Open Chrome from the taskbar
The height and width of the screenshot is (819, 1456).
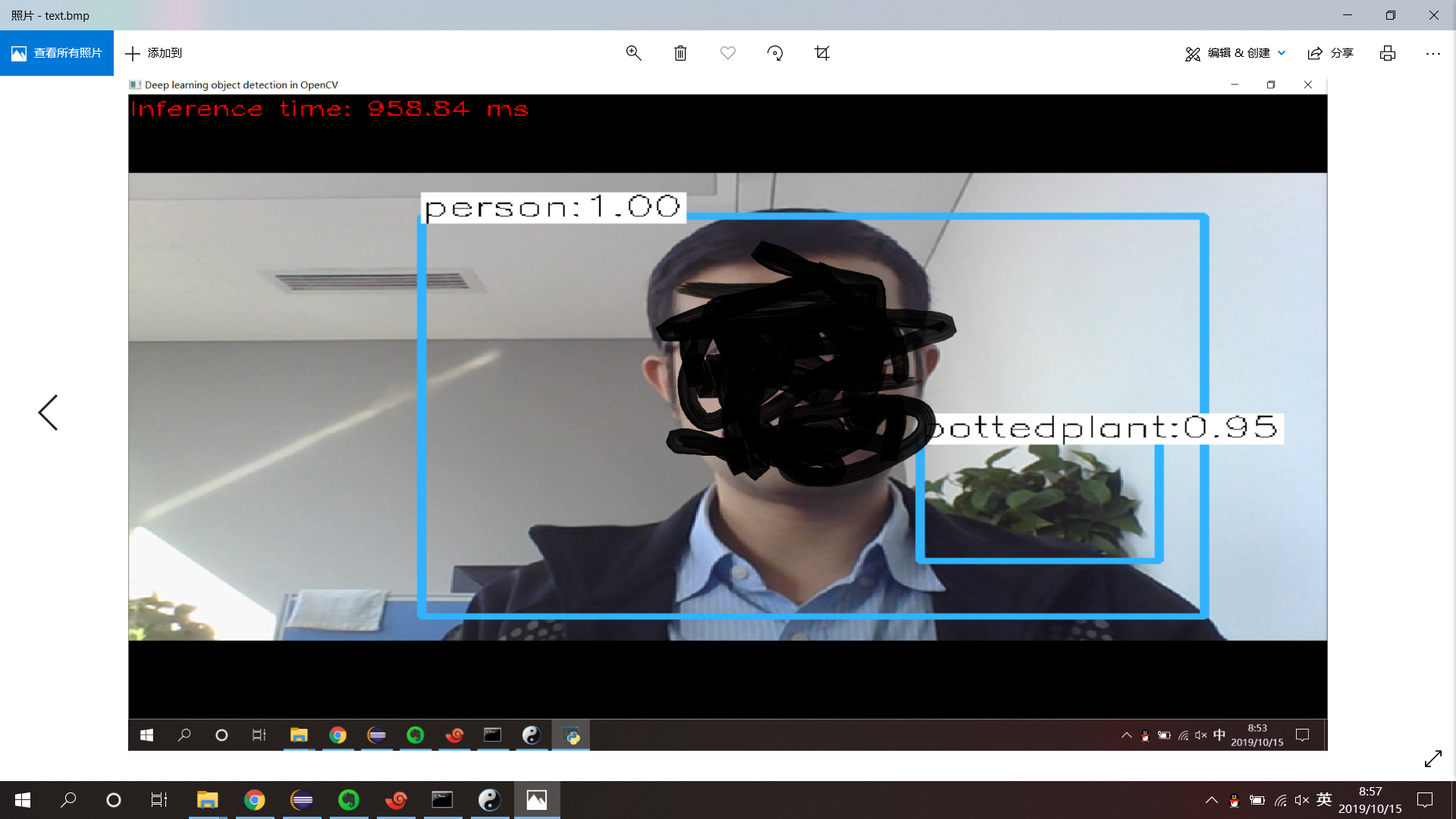(255, 800)
